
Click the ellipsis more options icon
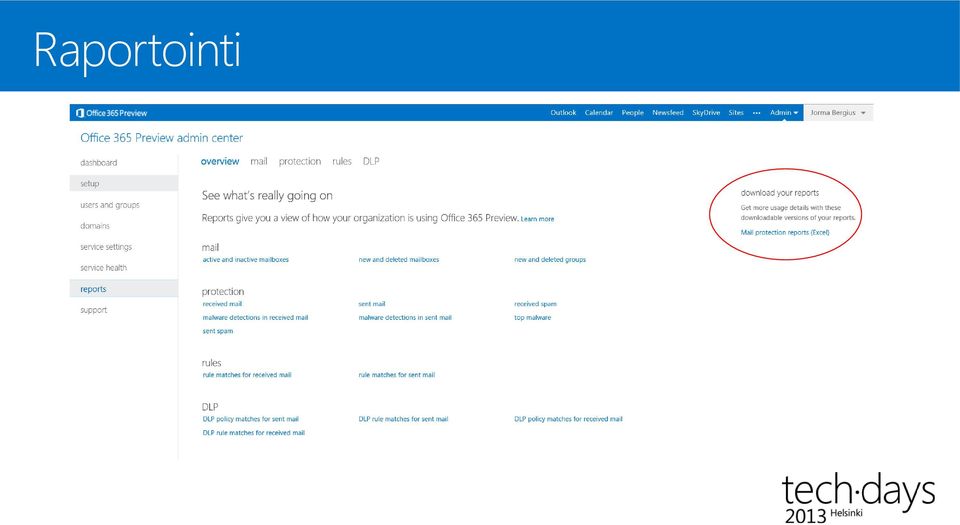[x=757, y=113]
